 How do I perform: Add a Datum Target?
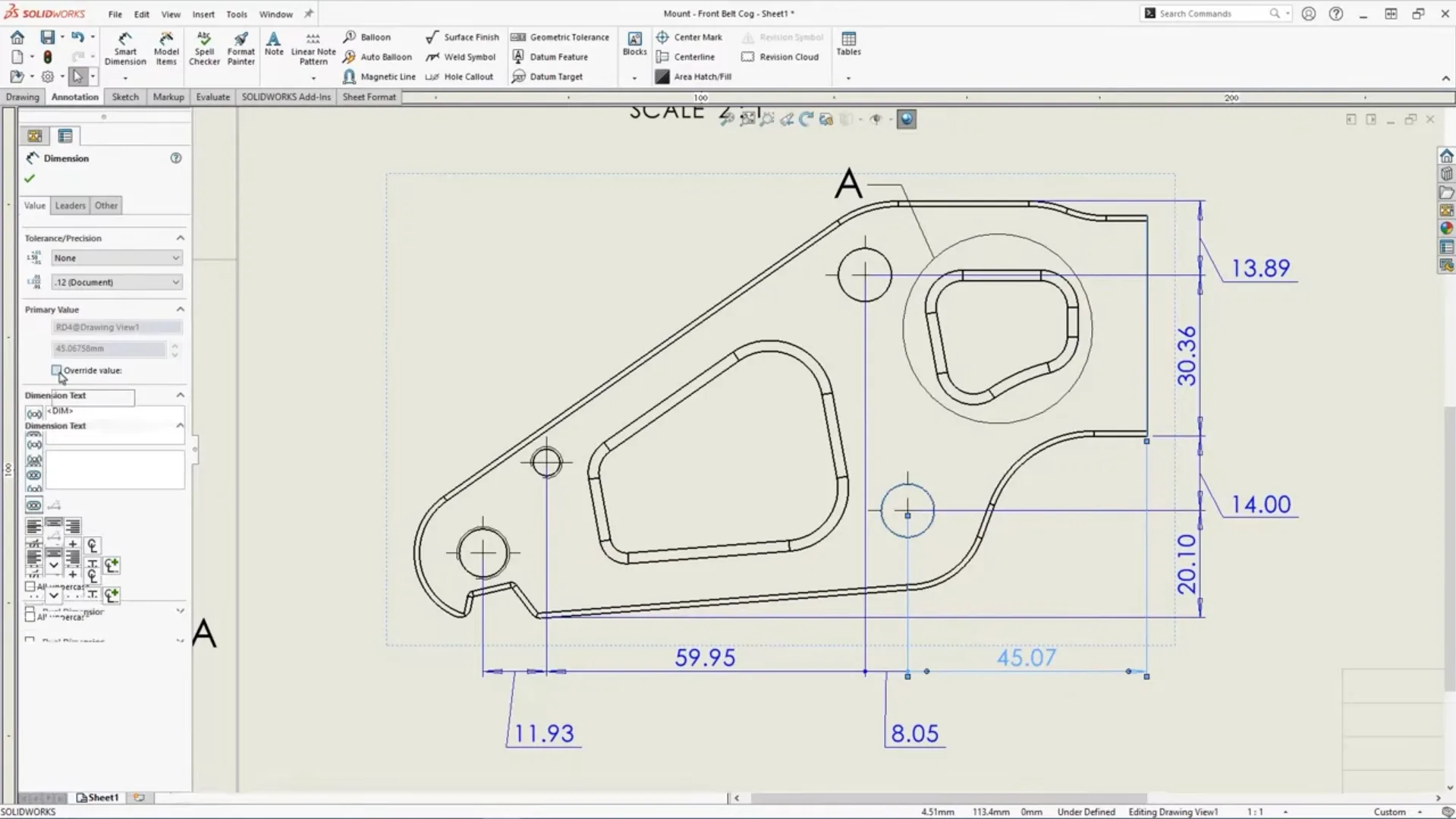[547, 77]
